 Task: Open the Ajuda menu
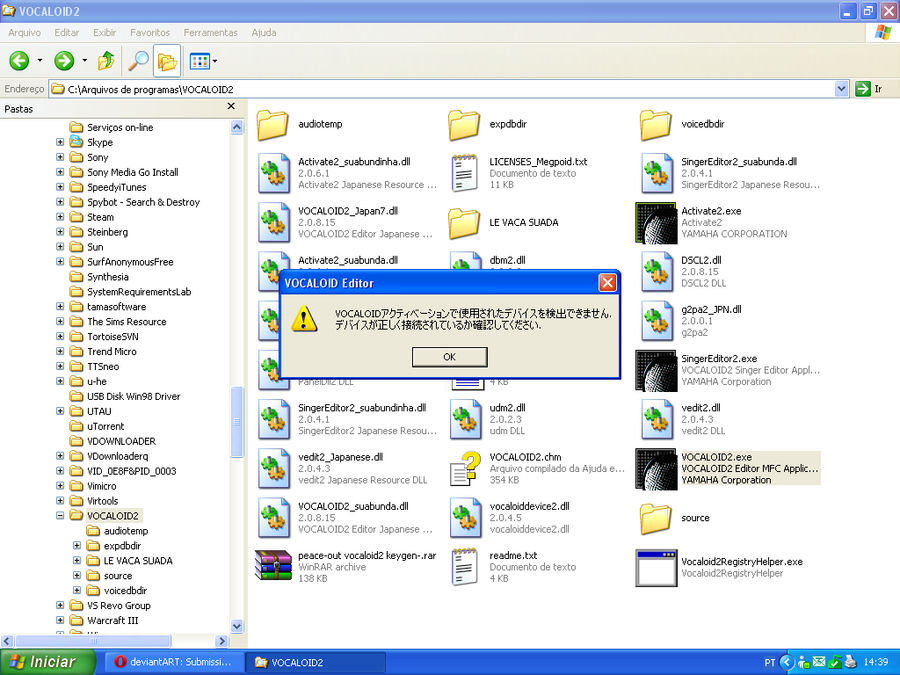pos(263,33)
